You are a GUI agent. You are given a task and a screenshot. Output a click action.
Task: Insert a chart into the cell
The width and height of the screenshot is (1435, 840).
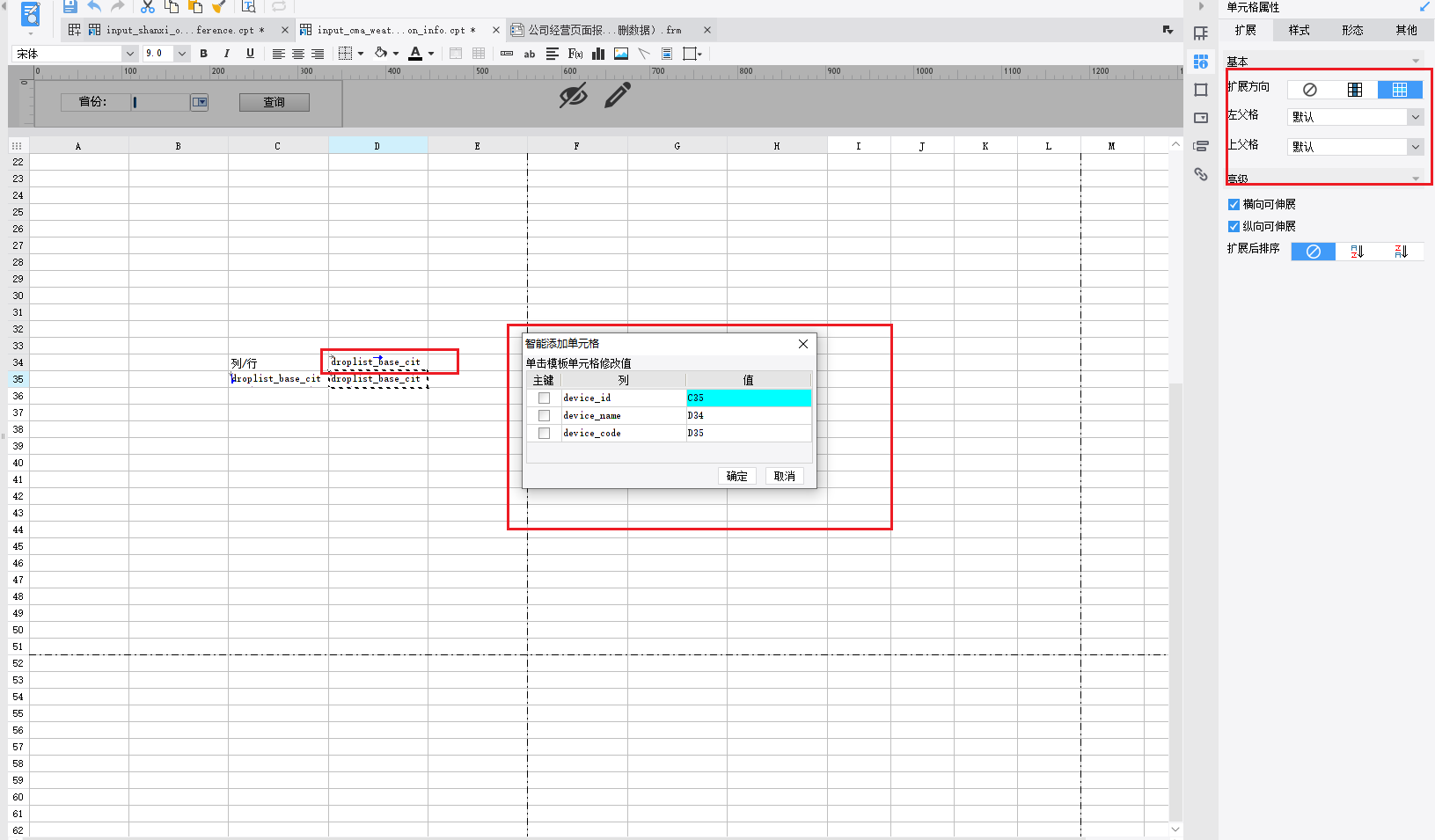click(598, 54)
